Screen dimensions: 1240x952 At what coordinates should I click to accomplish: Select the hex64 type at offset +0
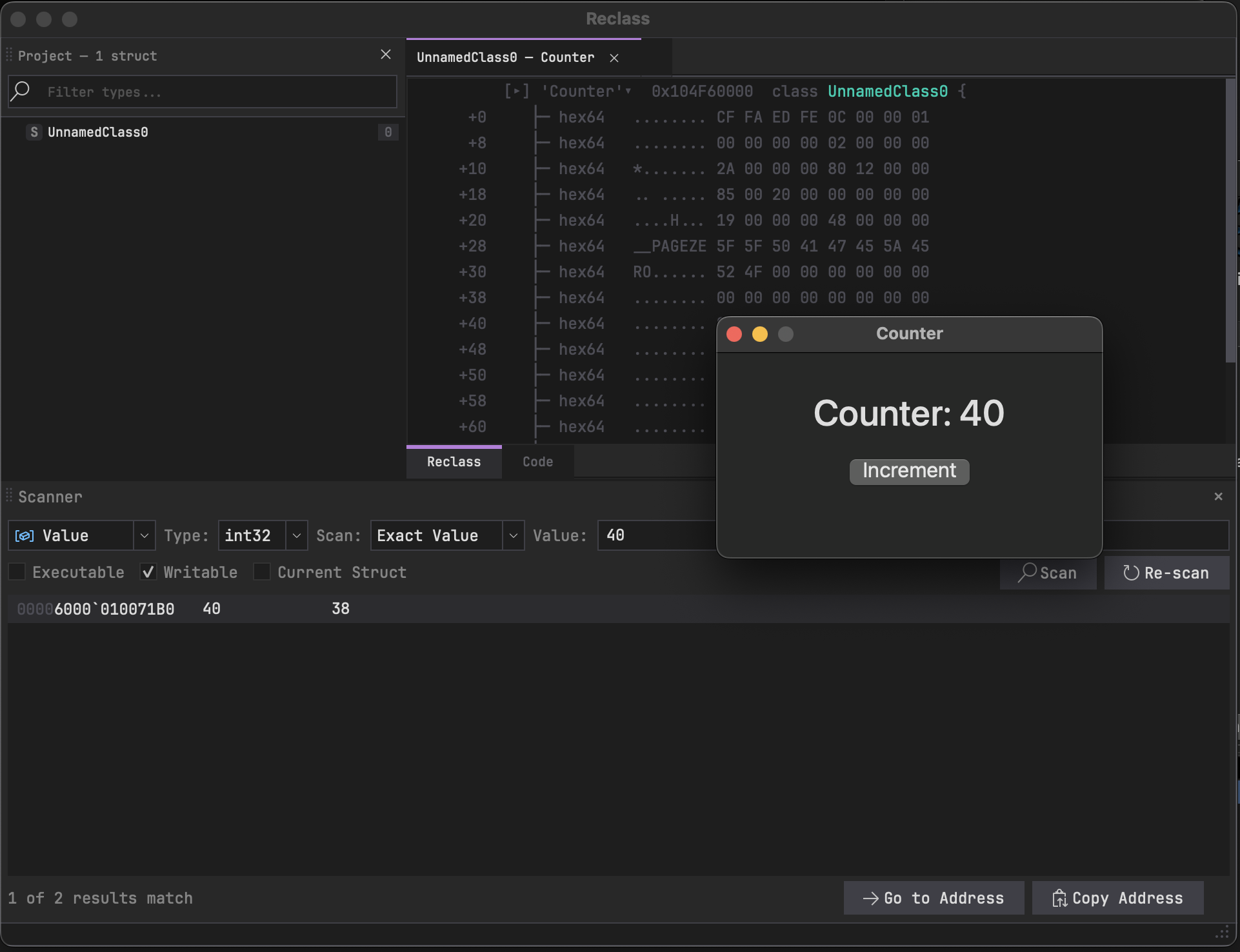(x=581, y=117)
